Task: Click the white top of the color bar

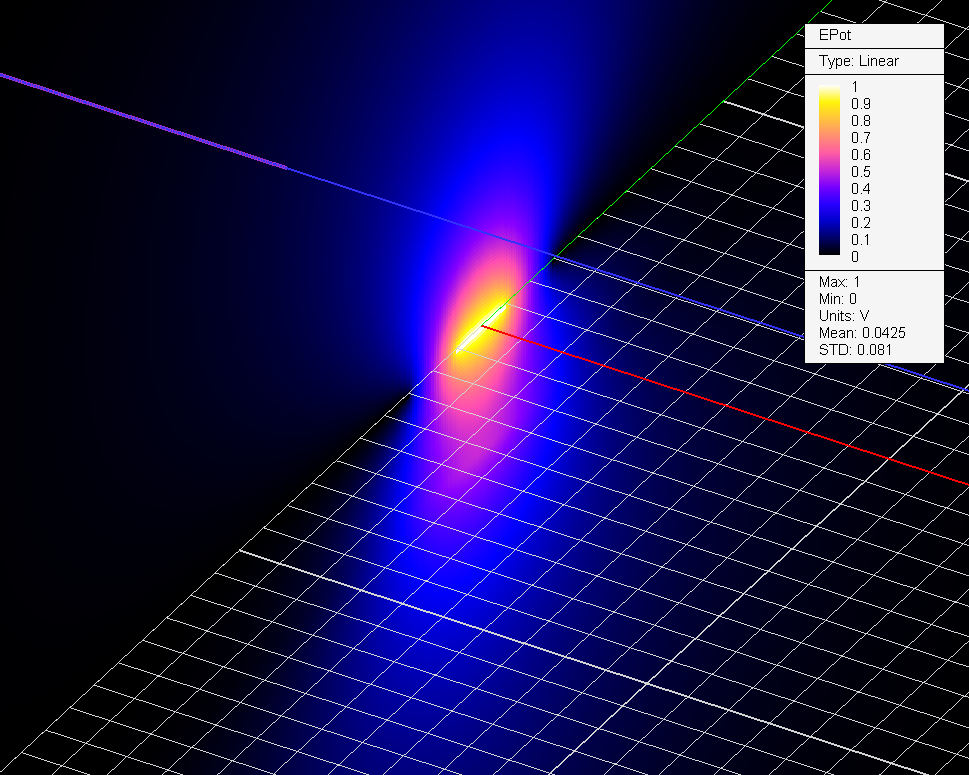Action: click(x=829, y=90)
